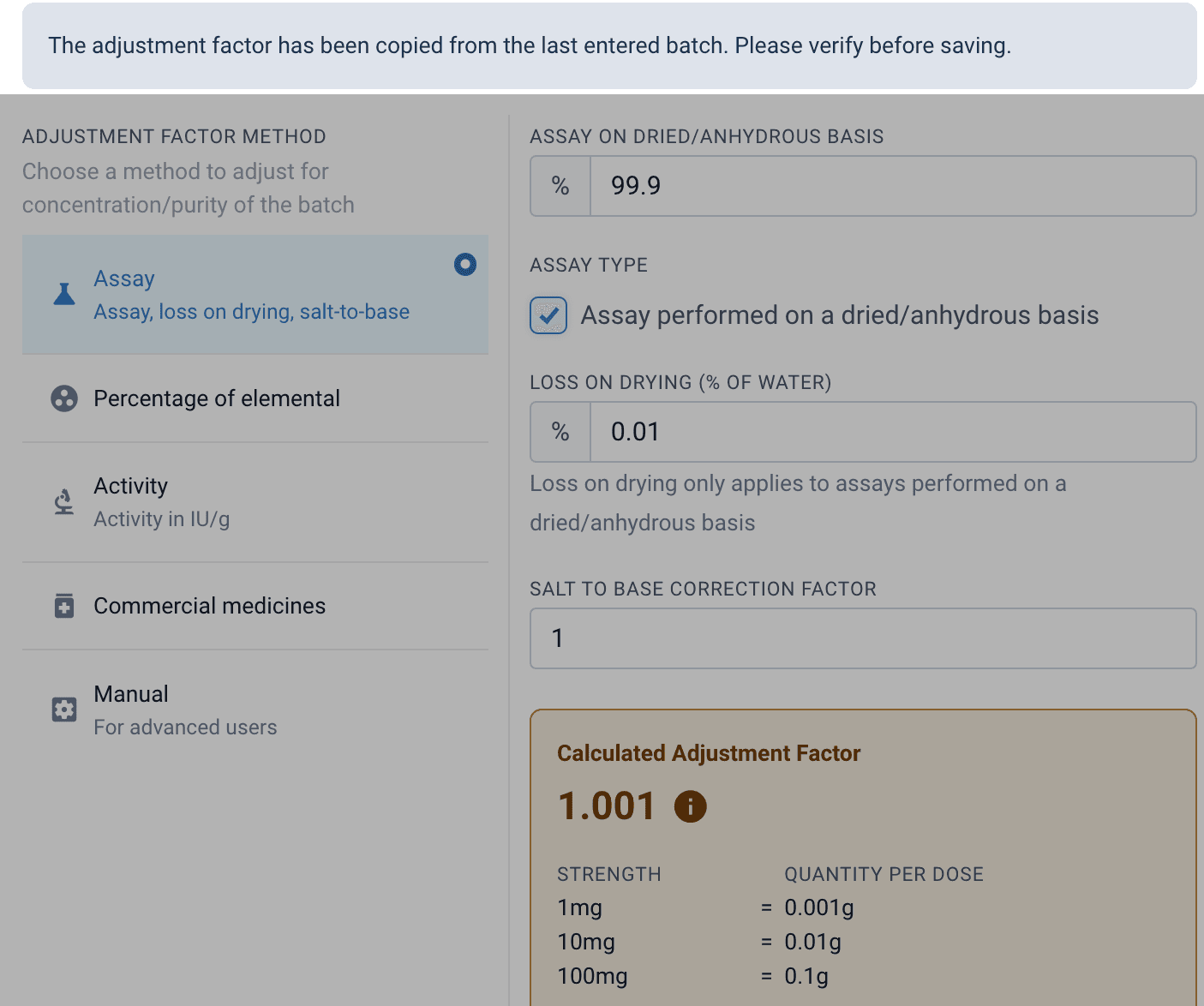
Task: Uncheck Assay performed on dried/anhydrous basis
Action: point(548,315)
